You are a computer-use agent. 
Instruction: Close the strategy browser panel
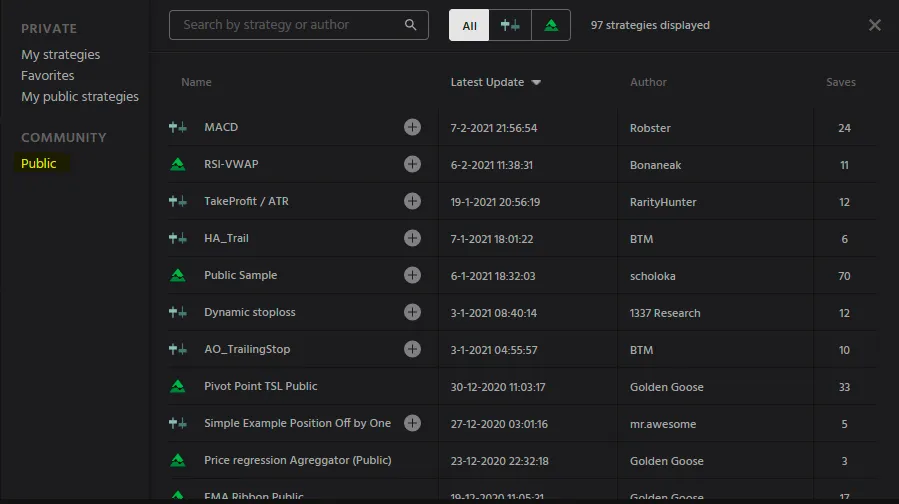tap(874, 25)
